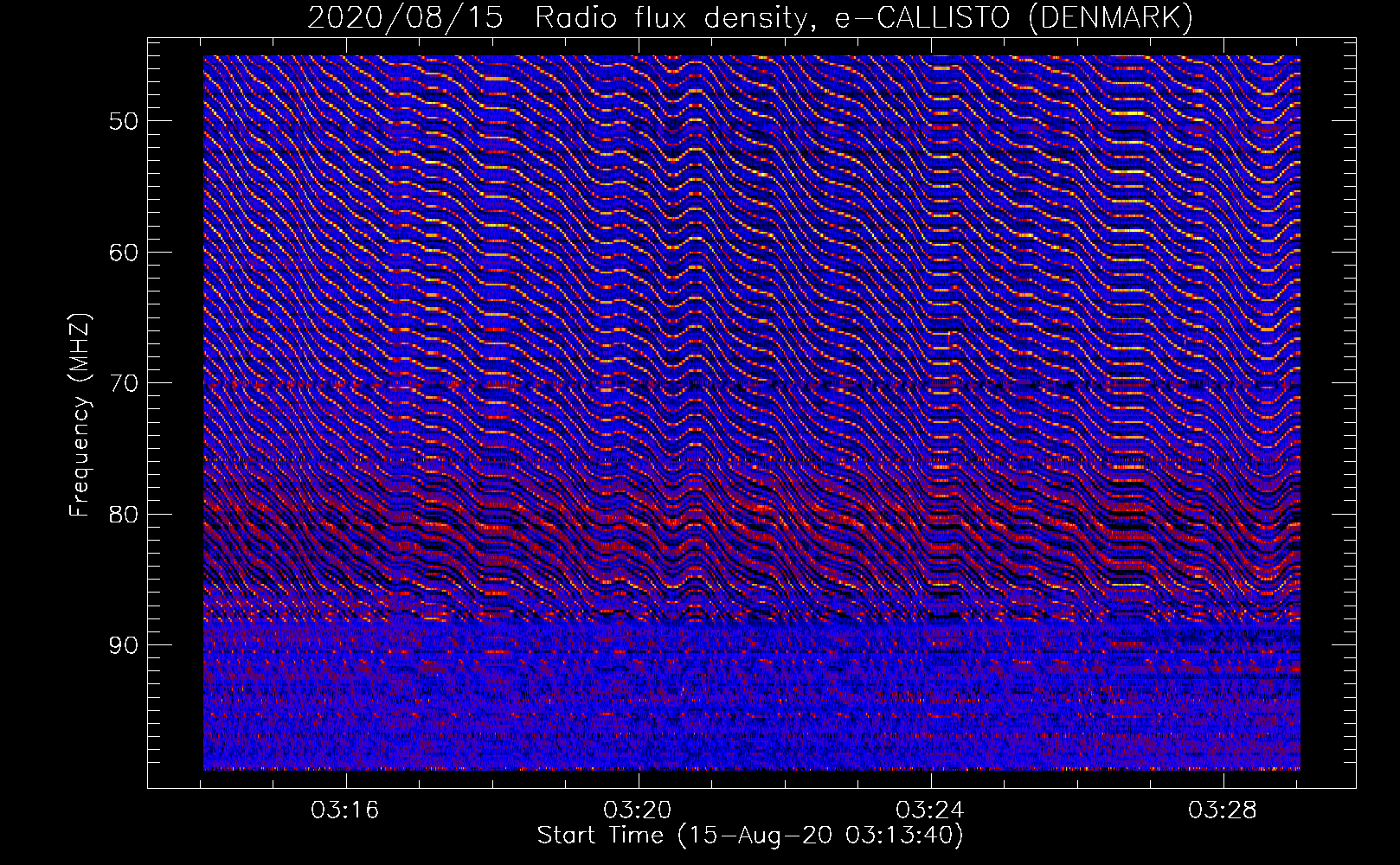The height and width of the screenshot is (865, 1400).
Task: Click the 50 MHz frequency tick label
Action: point(123,121)
